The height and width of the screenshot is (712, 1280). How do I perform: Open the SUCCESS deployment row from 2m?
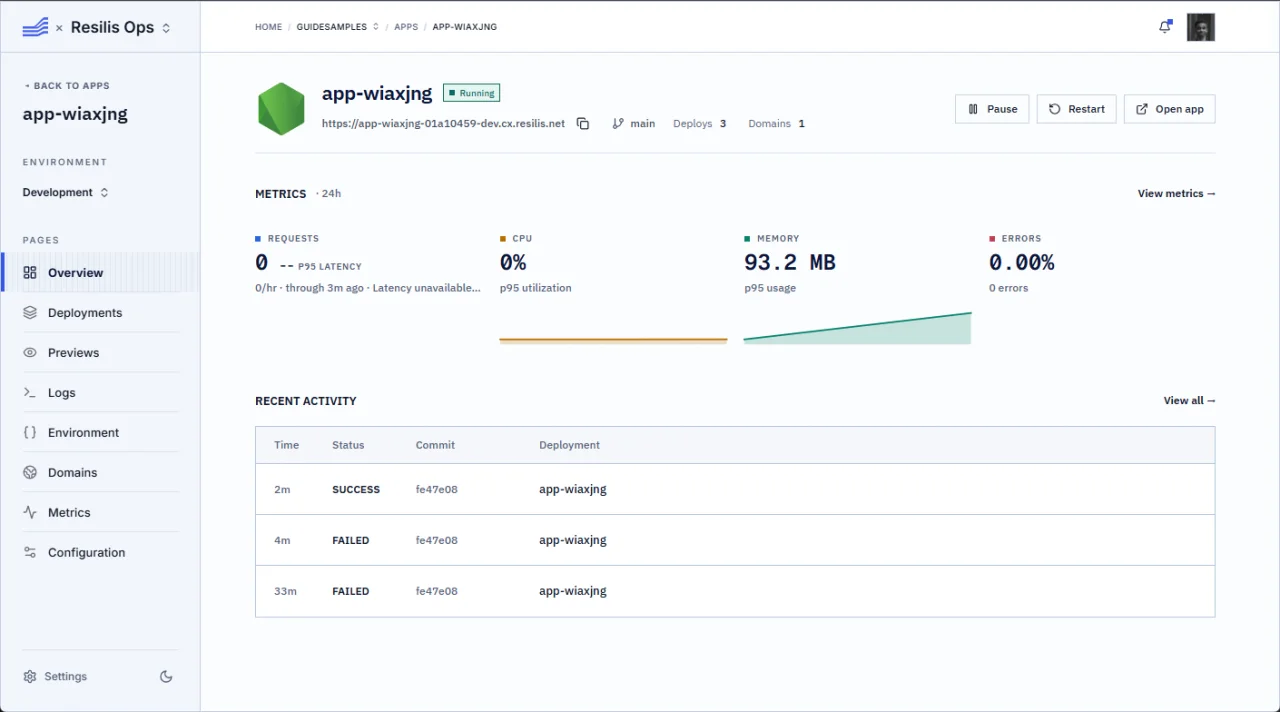(x=735, y=489)
